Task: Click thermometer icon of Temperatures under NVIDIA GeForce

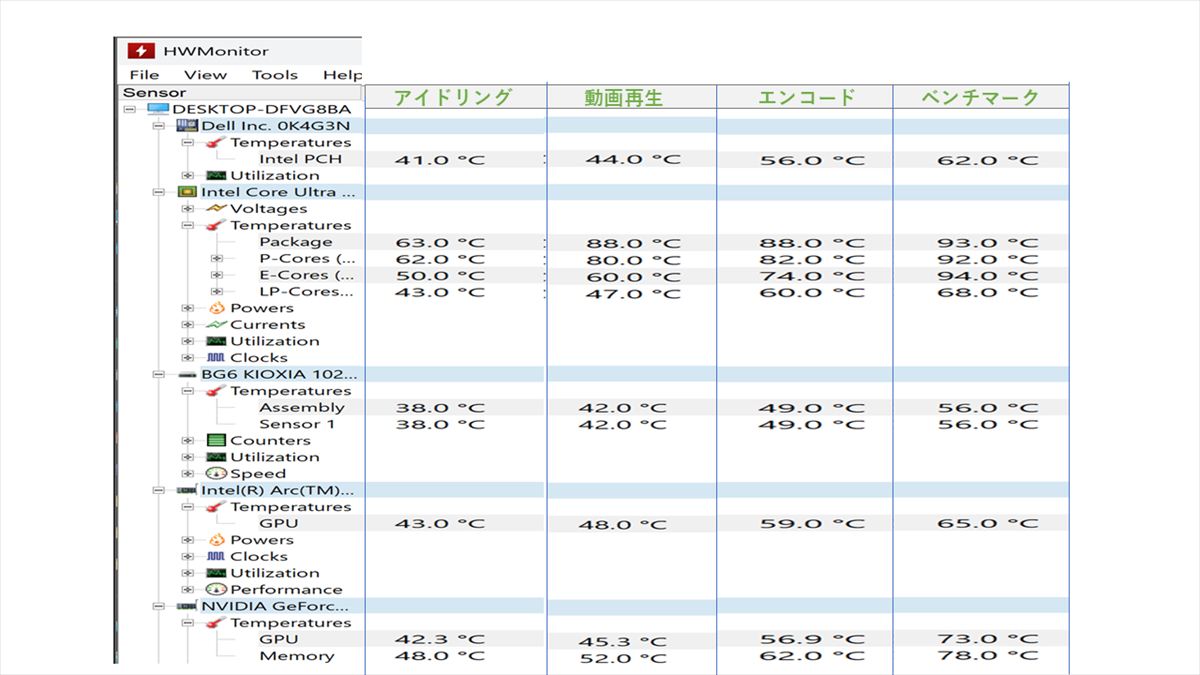Action: [216, 623]
